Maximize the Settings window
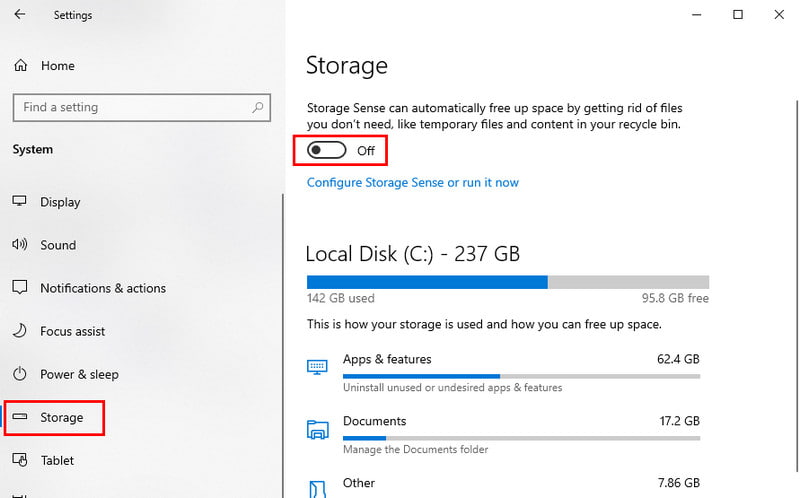The image size is (800, 498). point(738,15)
